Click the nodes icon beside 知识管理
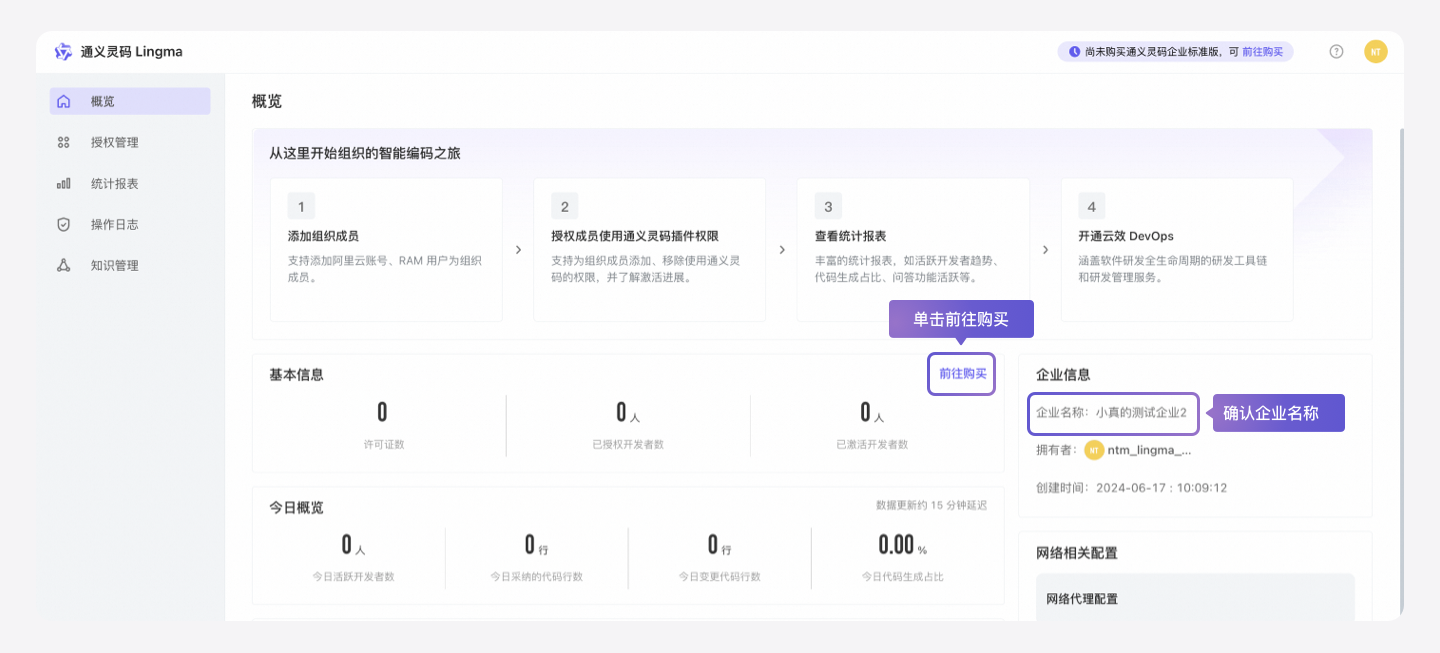The width and height of the screenshot is (1440, 653). [64, 266]
